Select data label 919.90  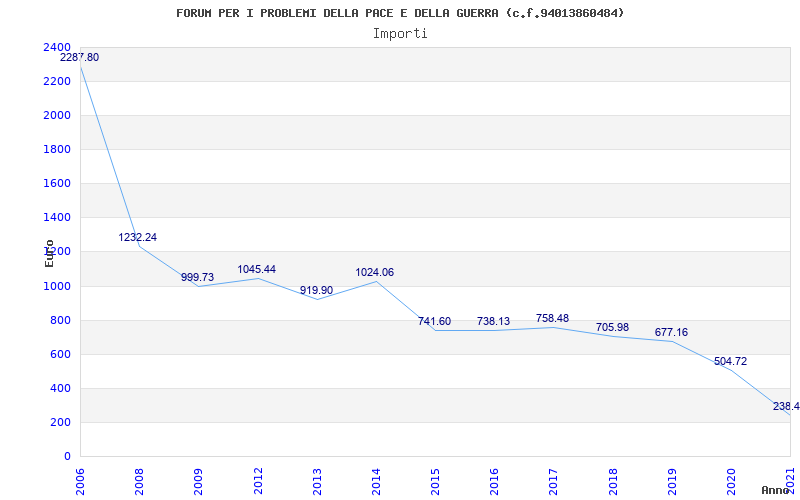316,290
